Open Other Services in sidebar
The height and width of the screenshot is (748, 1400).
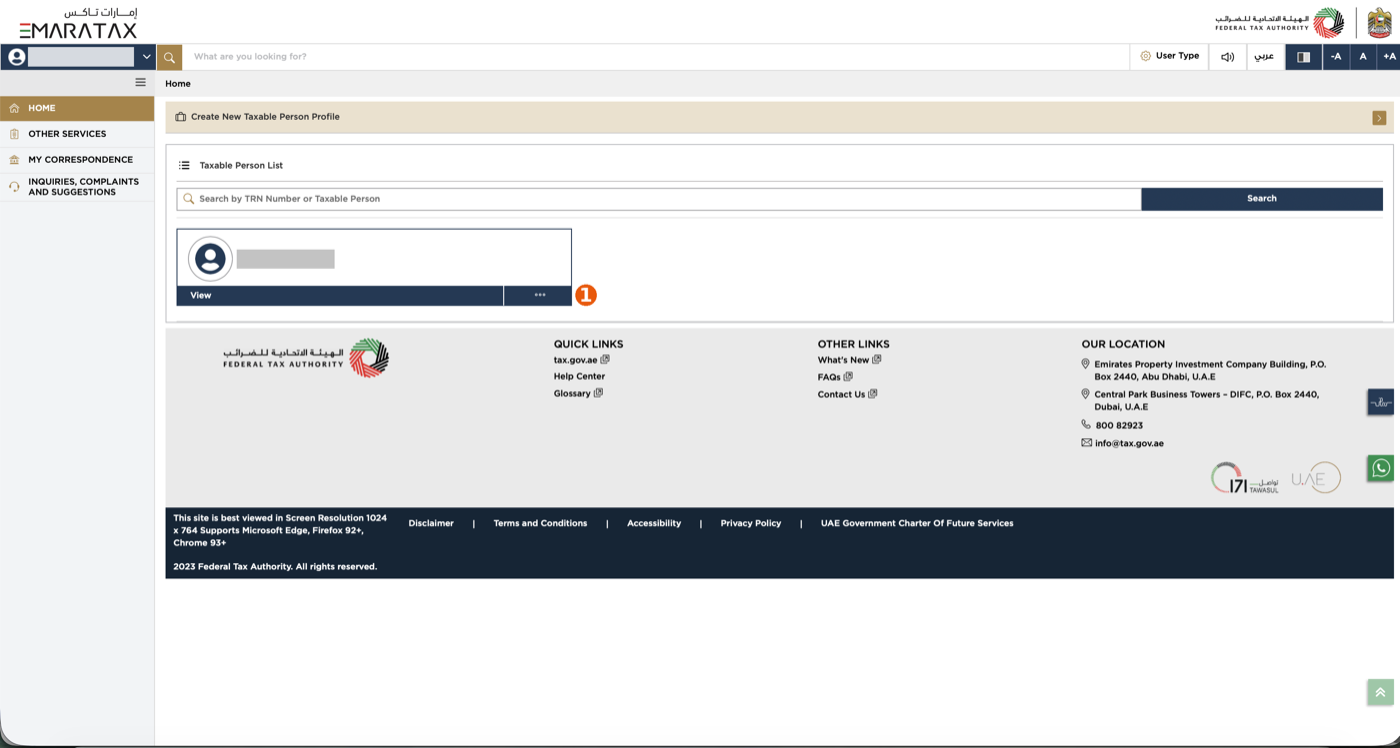tap(77, 134)
